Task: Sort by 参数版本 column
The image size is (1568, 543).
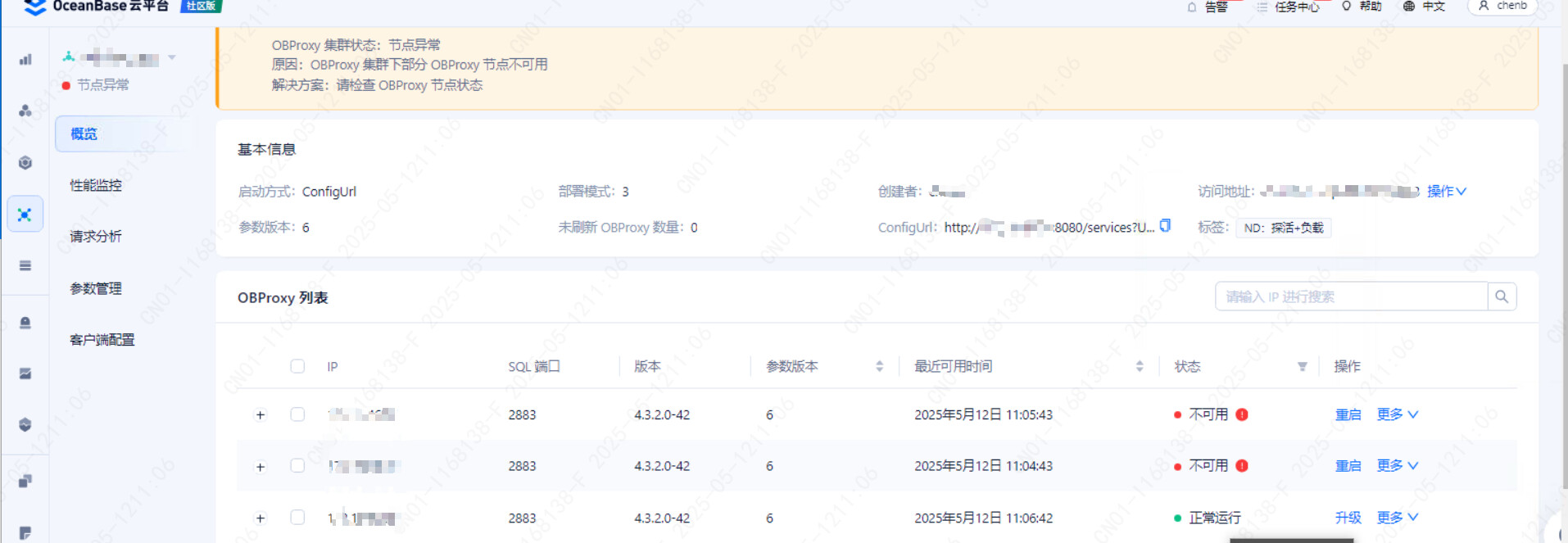Action: pos(879,366)
